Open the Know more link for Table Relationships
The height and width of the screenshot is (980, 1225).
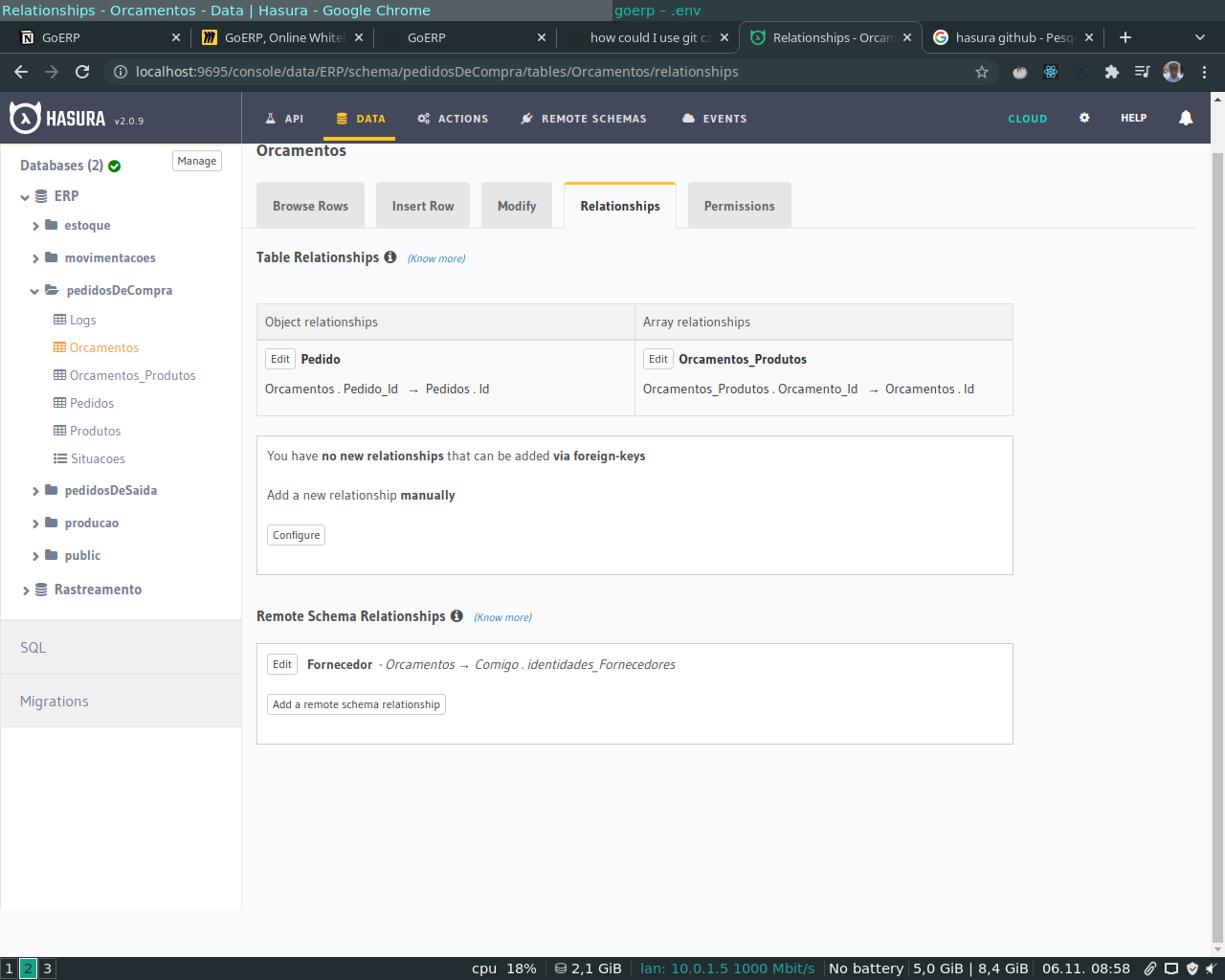tap(436, 257)
